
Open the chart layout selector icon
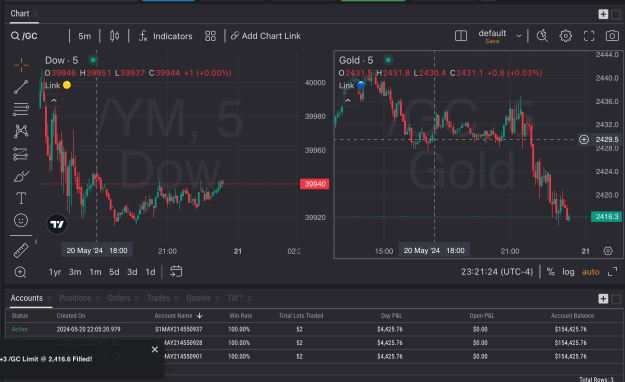click(461, 36)
